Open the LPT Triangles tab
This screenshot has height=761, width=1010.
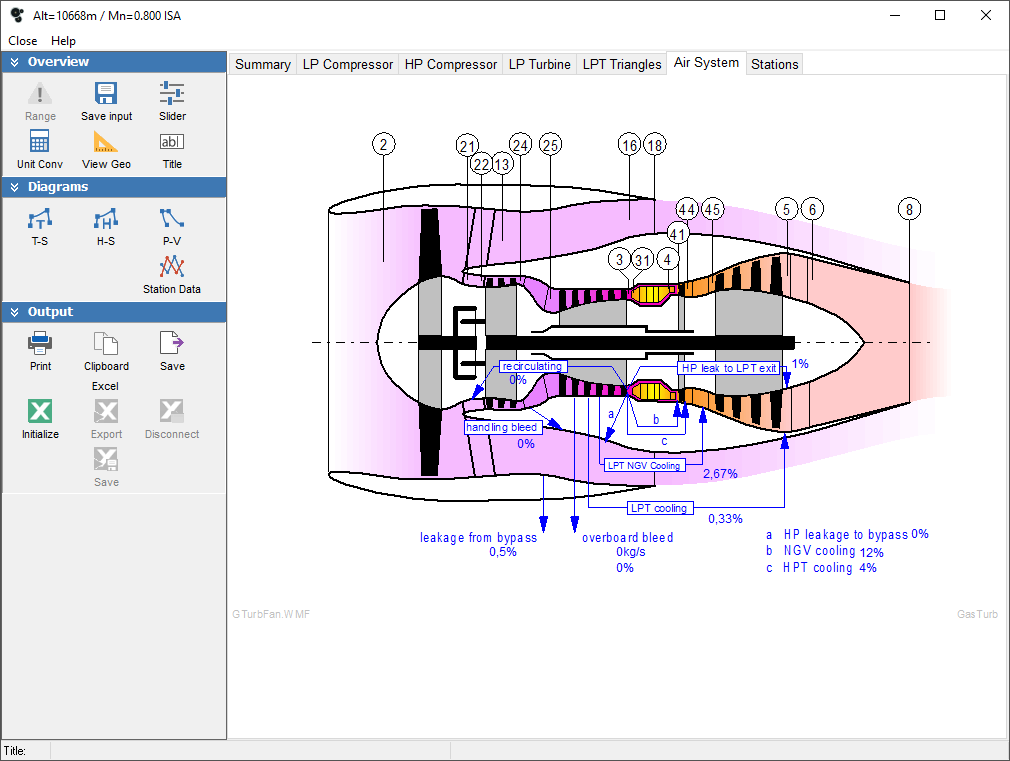pos(621,63)
